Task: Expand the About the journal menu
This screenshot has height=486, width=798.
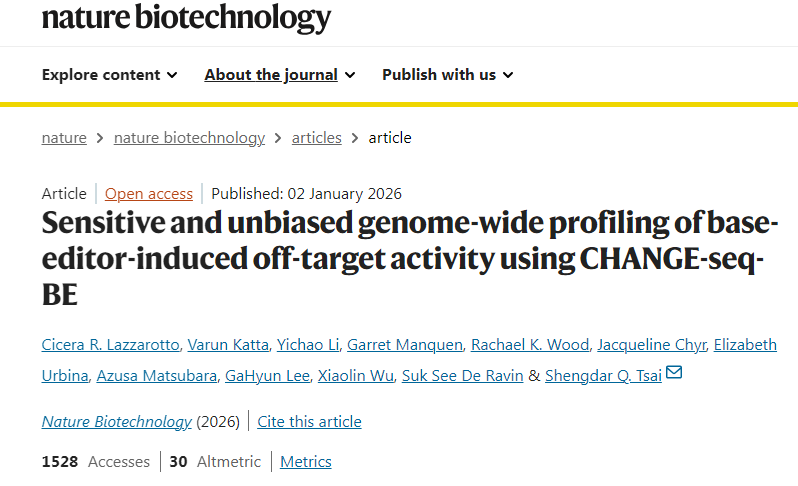Action: coord(278,75)
